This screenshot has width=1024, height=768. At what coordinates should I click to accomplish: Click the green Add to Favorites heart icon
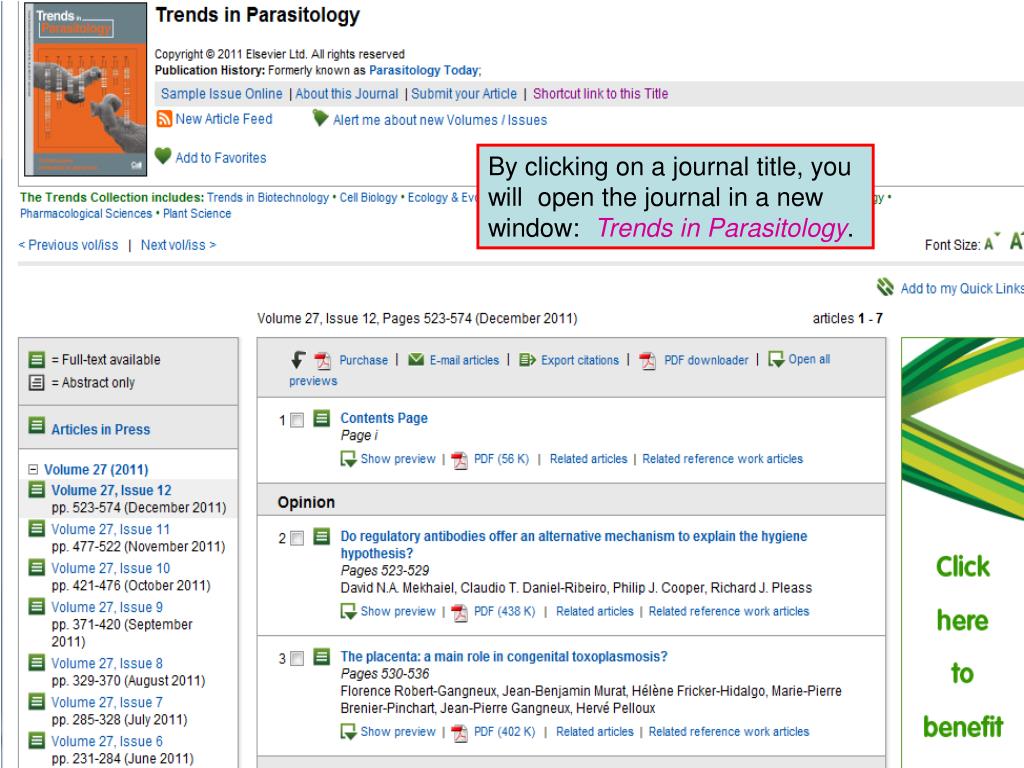pos(163,156)
